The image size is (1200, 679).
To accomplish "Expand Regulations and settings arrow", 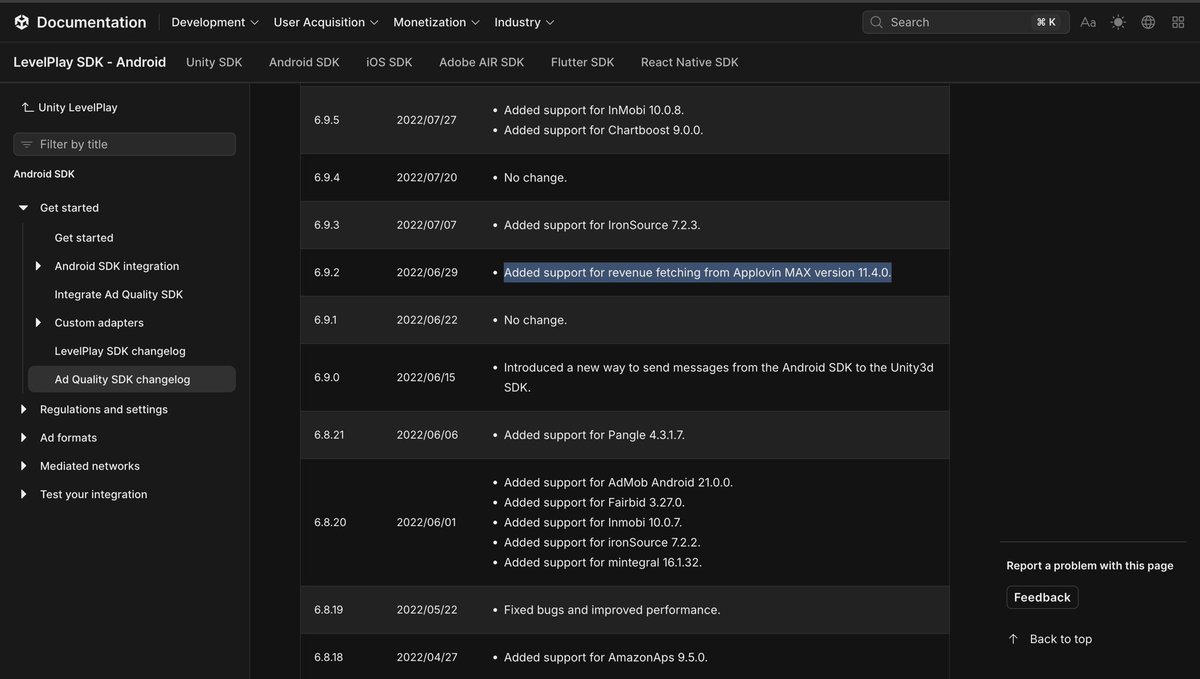I will coord(23,409).
